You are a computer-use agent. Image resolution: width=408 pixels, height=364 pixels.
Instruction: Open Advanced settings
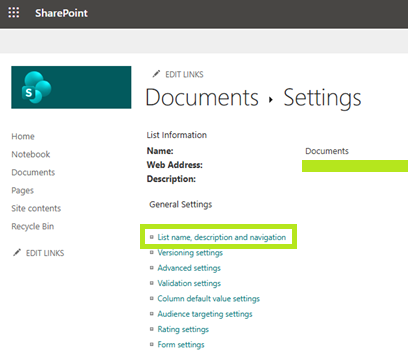tap(189, 268)
